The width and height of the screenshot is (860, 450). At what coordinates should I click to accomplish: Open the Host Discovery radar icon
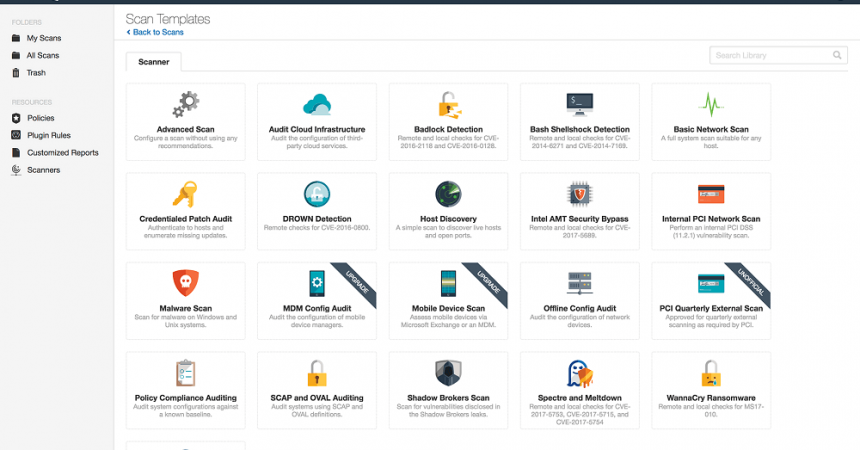[448, 194]
